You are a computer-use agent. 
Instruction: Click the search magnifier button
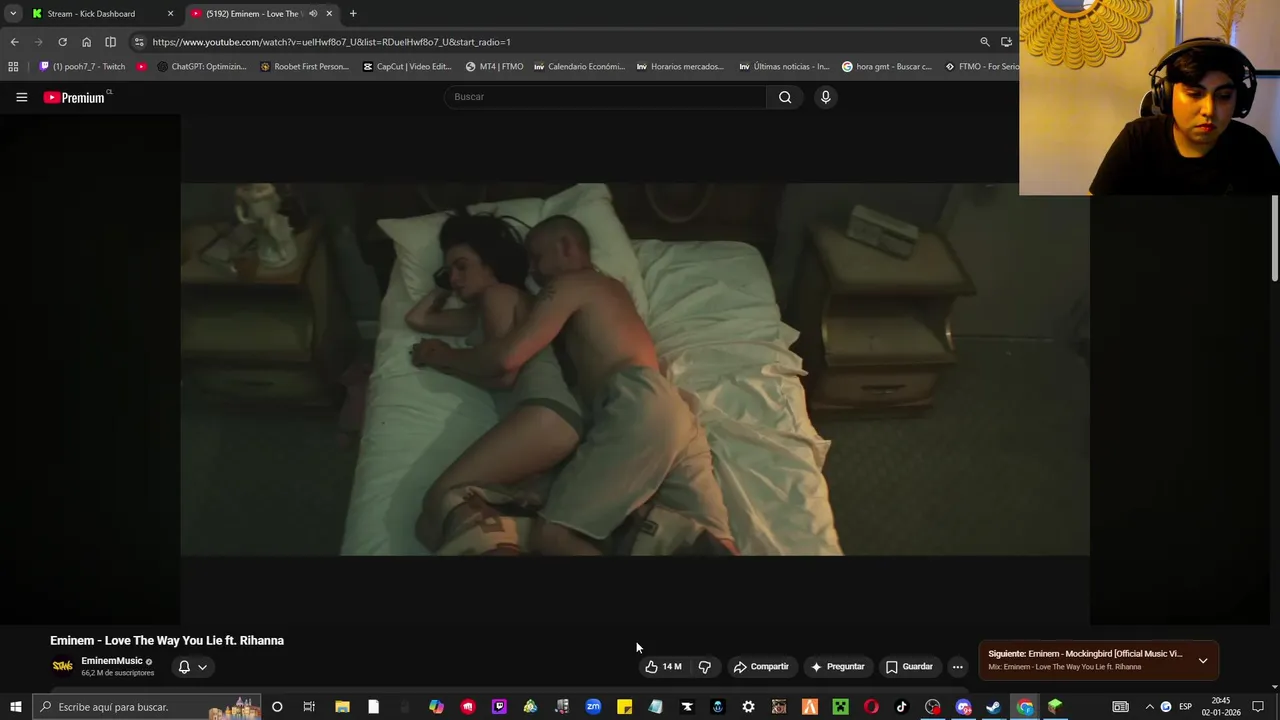785,97
